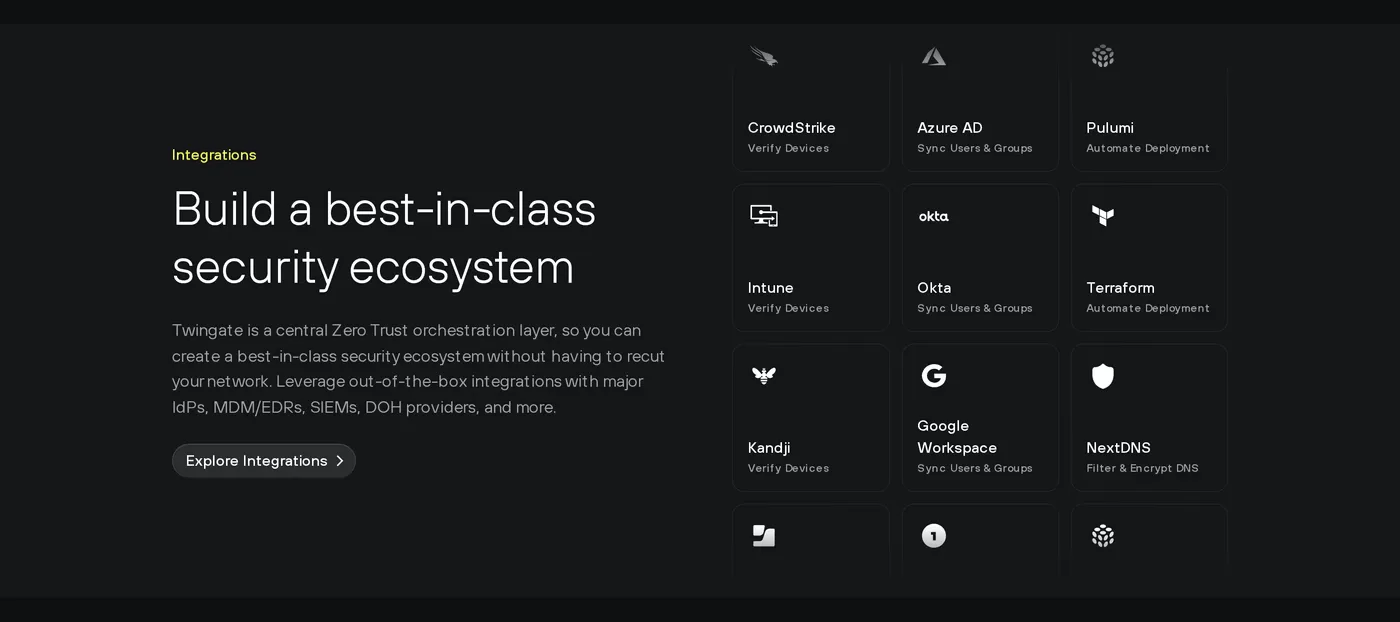Image resolution: width=1400 pixels, height=622 pixels.
Task: Click the Build a best-in-class heading
Action: coord(384,238)
